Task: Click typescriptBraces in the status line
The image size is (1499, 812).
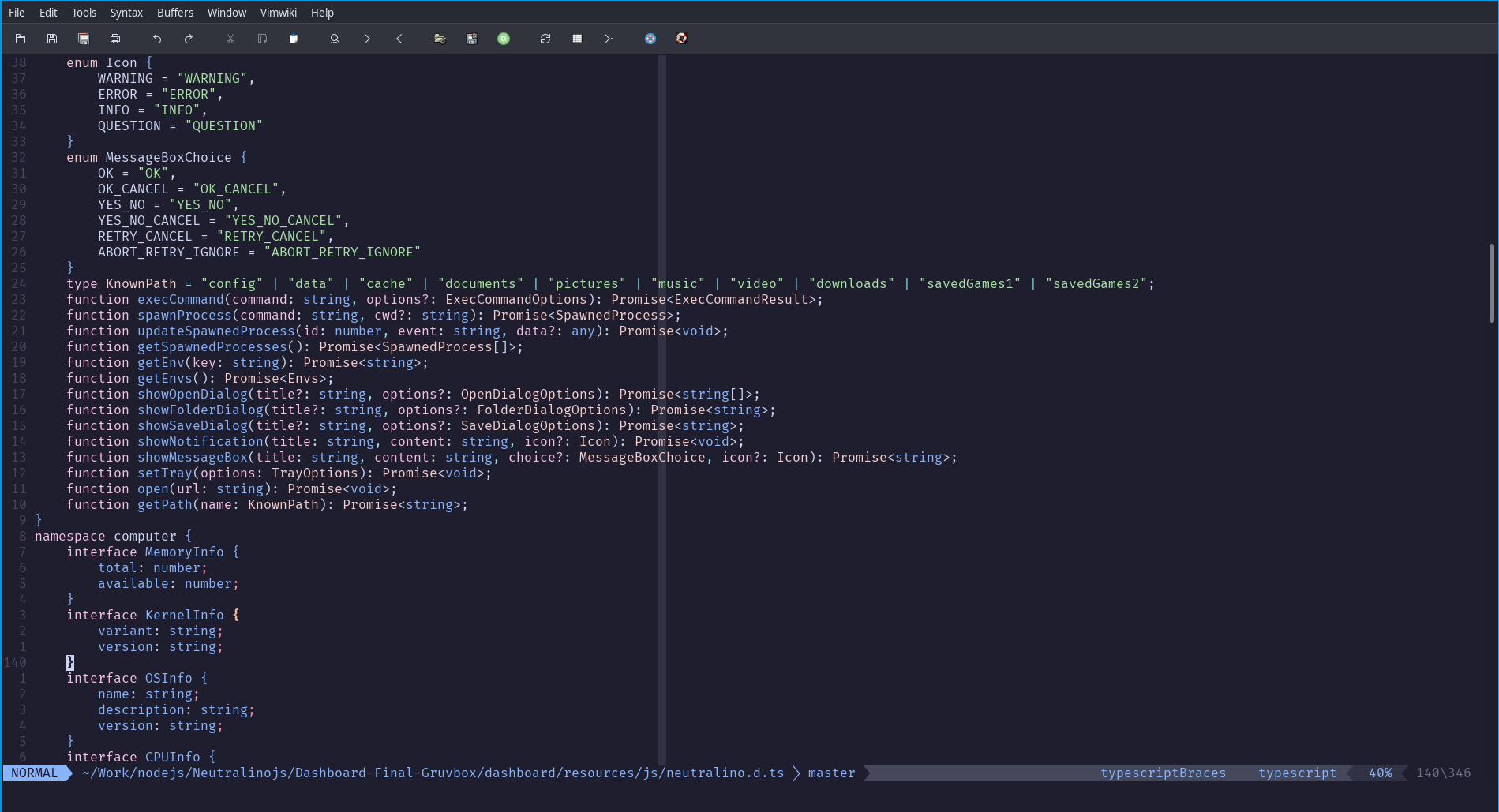Action: [1163, 773]
